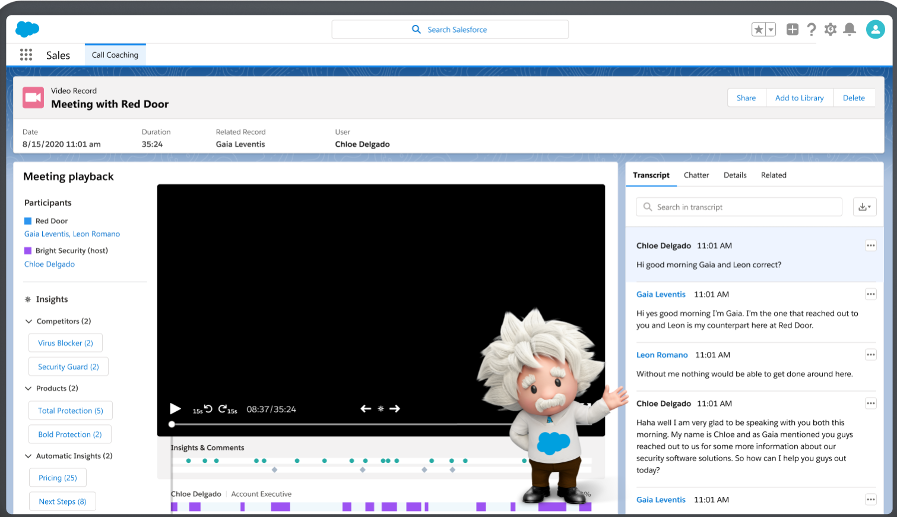Open the Chloe Delgado user field

pyautogui.click(x=363, y=144)
